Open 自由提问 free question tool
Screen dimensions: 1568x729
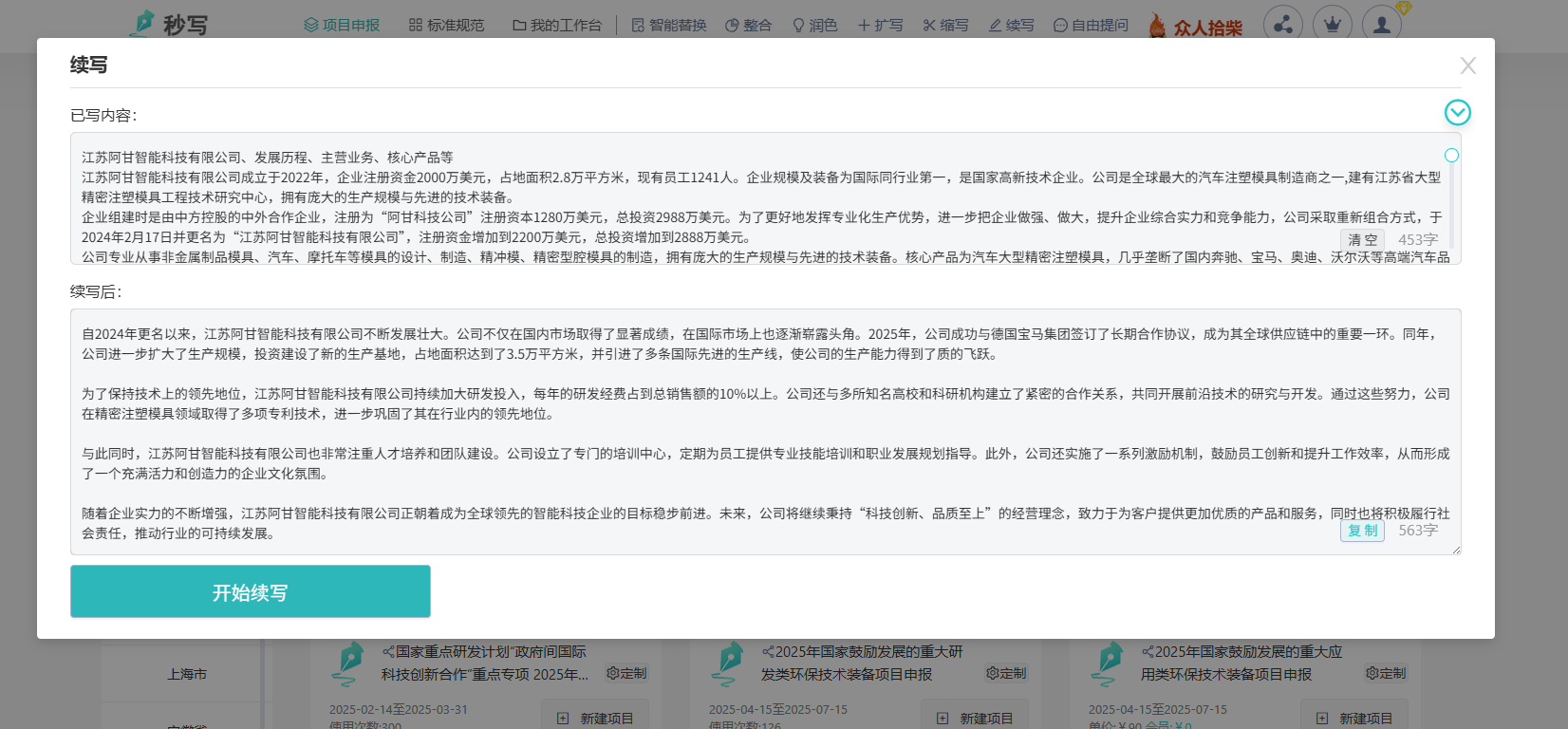(1091, 26)
